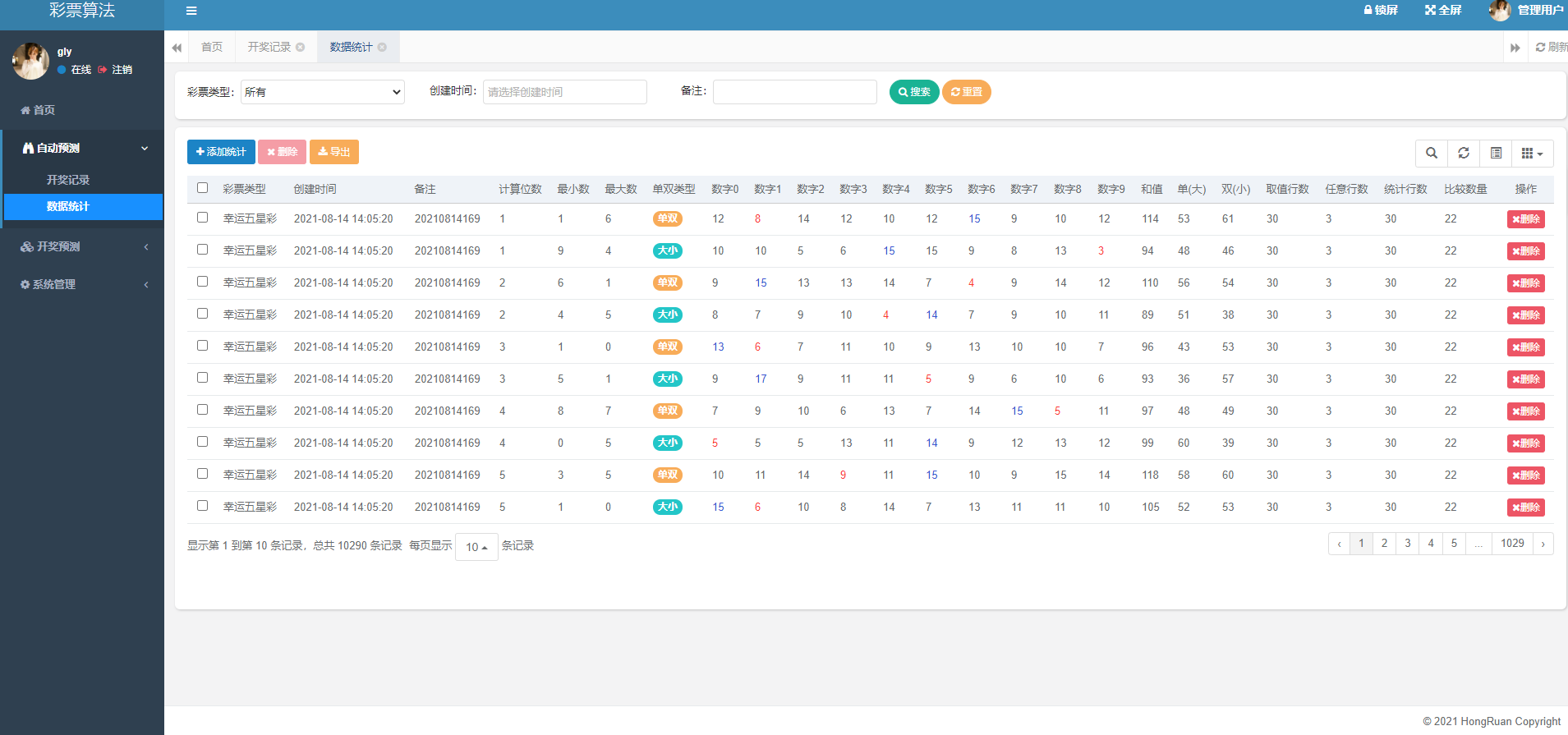Delete the row with 和值 97

(x=1526, y=411)
